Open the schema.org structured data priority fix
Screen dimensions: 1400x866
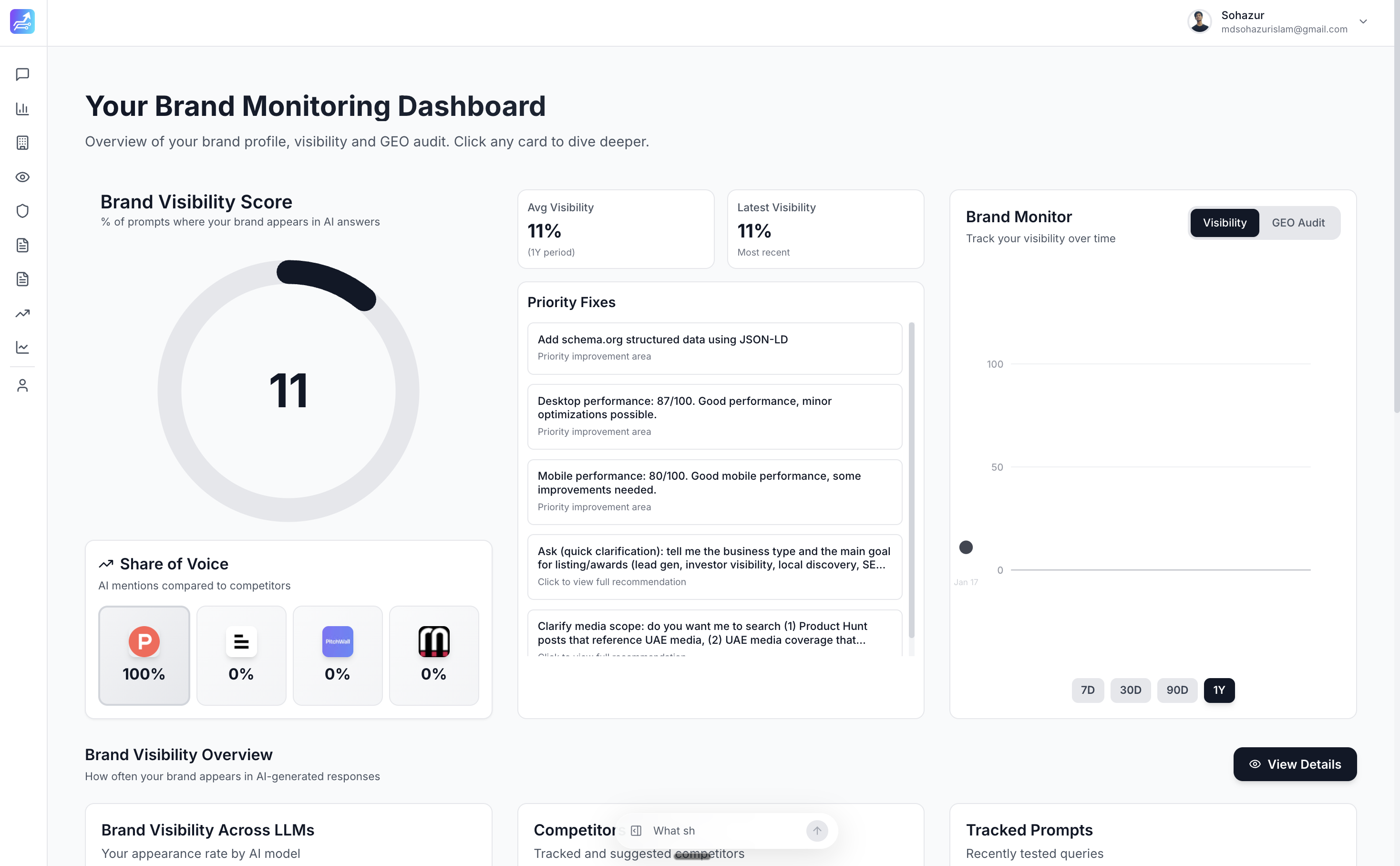click(714, 348)
